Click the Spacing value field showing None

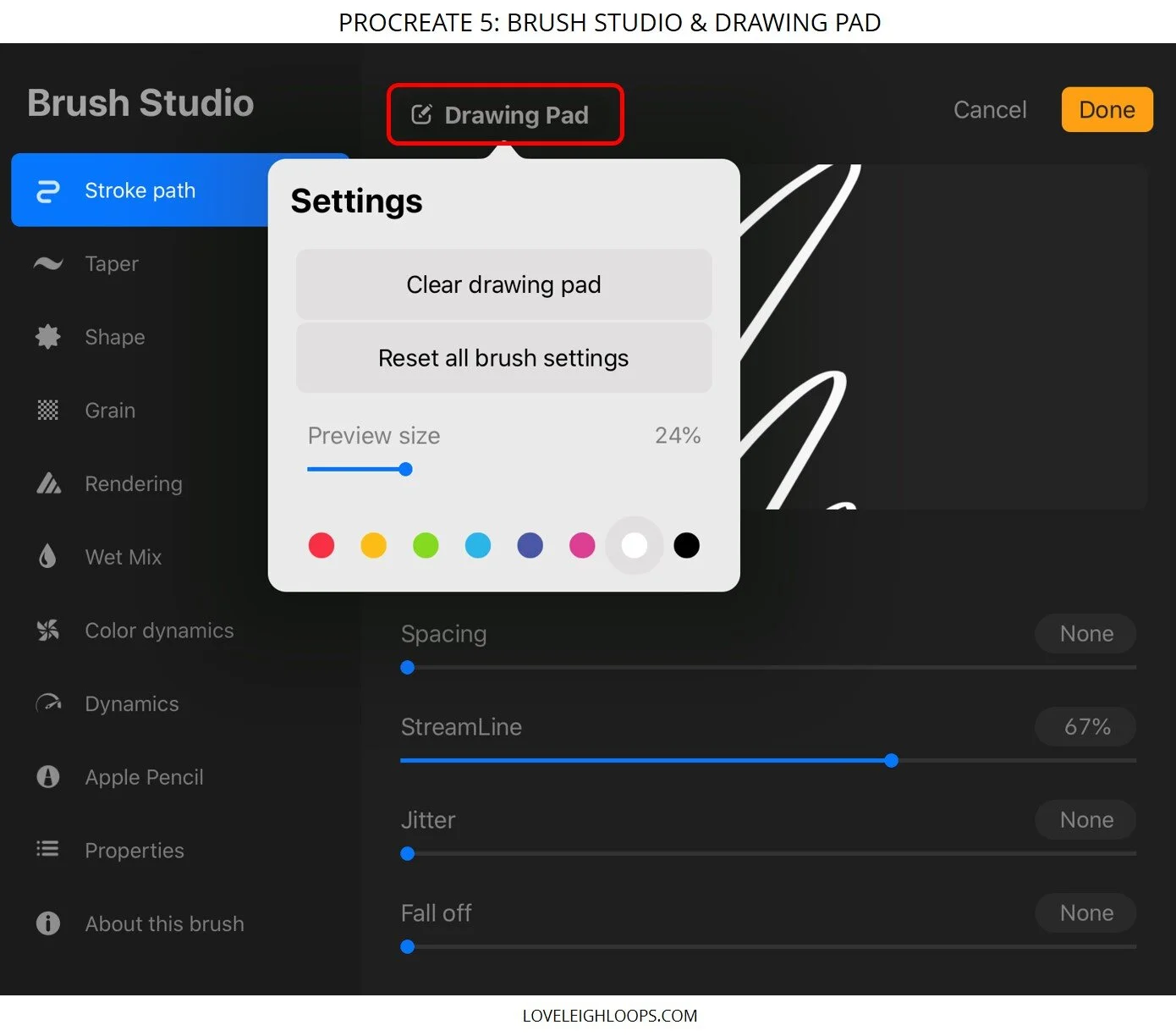(1086, 633)
